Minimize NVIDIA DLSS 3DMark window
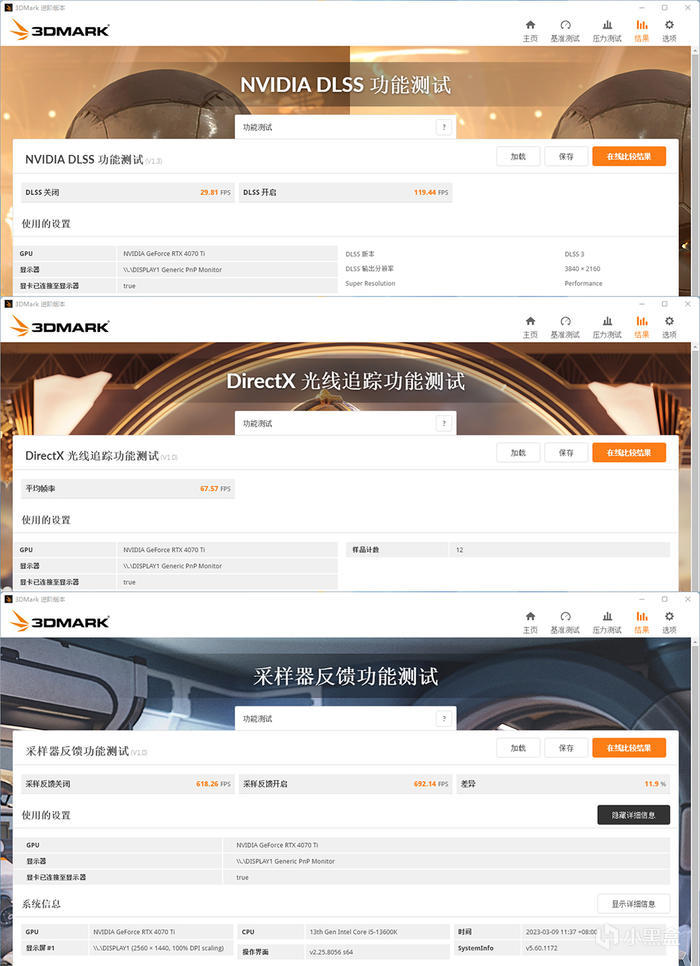 (x=641, y=8)
